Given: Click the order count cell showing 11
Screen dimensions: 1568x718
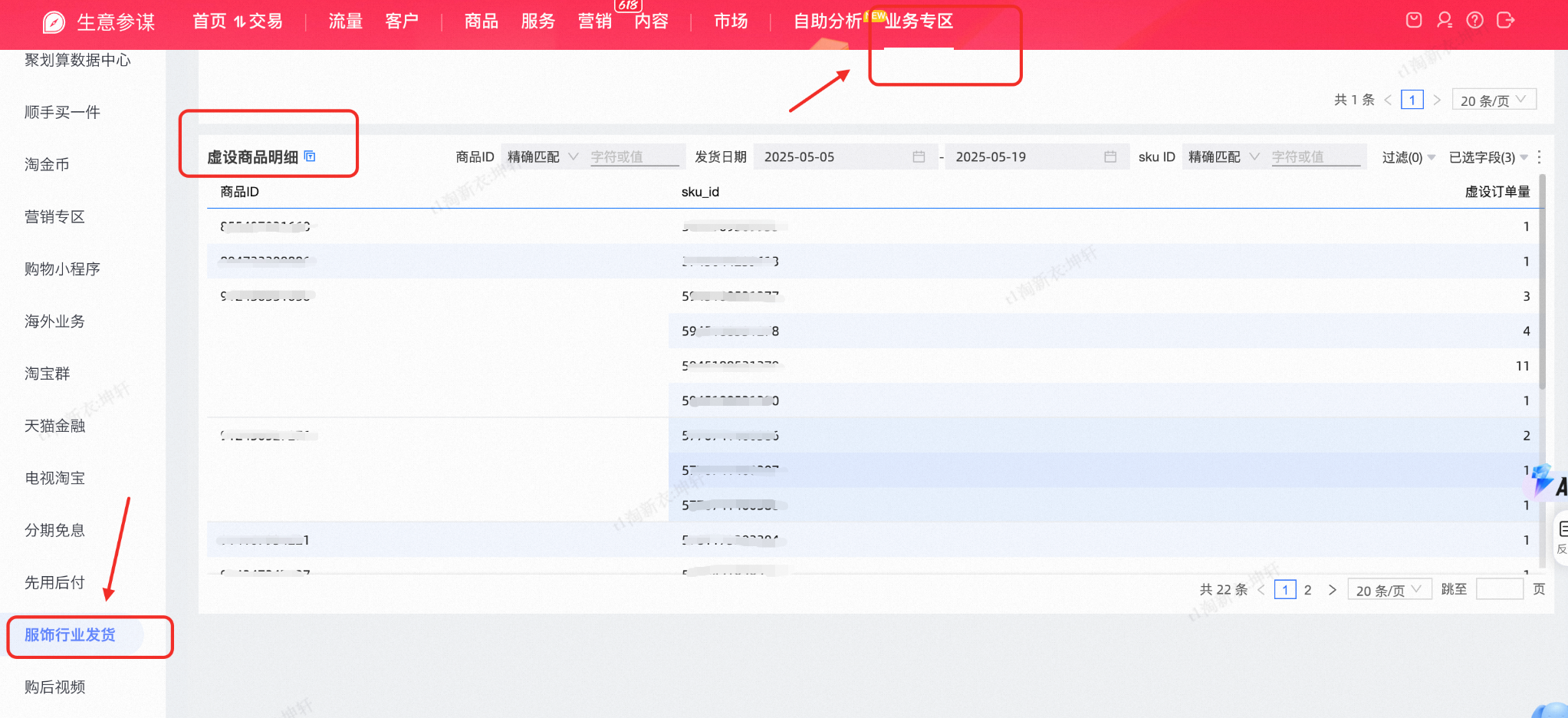Looking at the screenshot, I should click(x=1523, y=366).
